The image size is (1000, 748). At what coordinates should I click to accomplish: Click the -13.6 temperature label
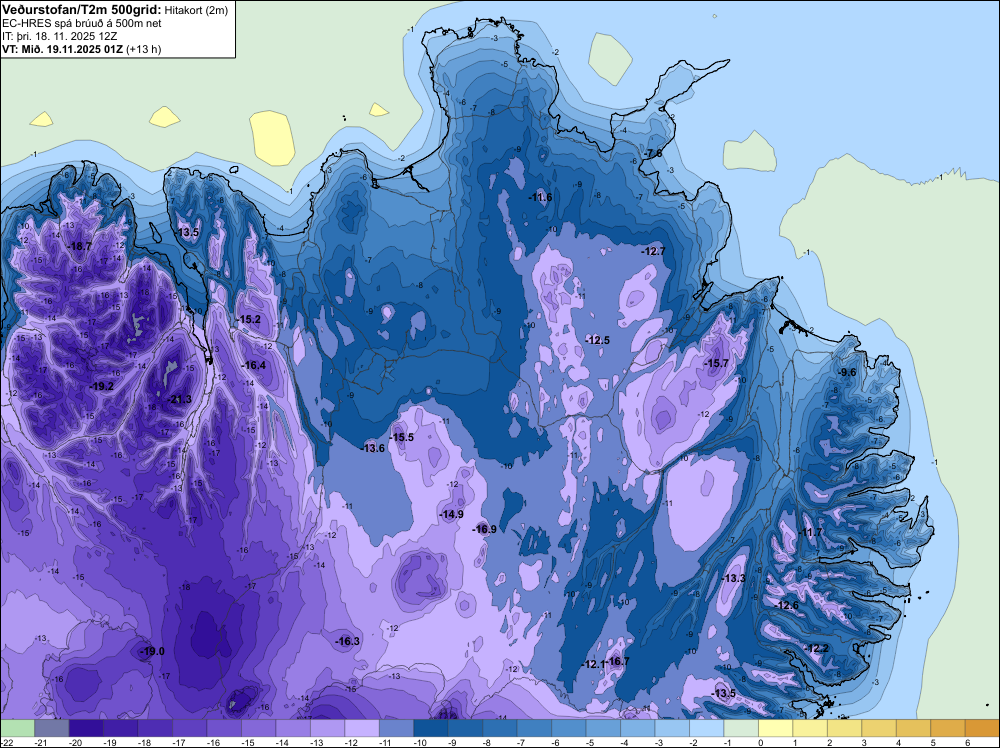372,448
